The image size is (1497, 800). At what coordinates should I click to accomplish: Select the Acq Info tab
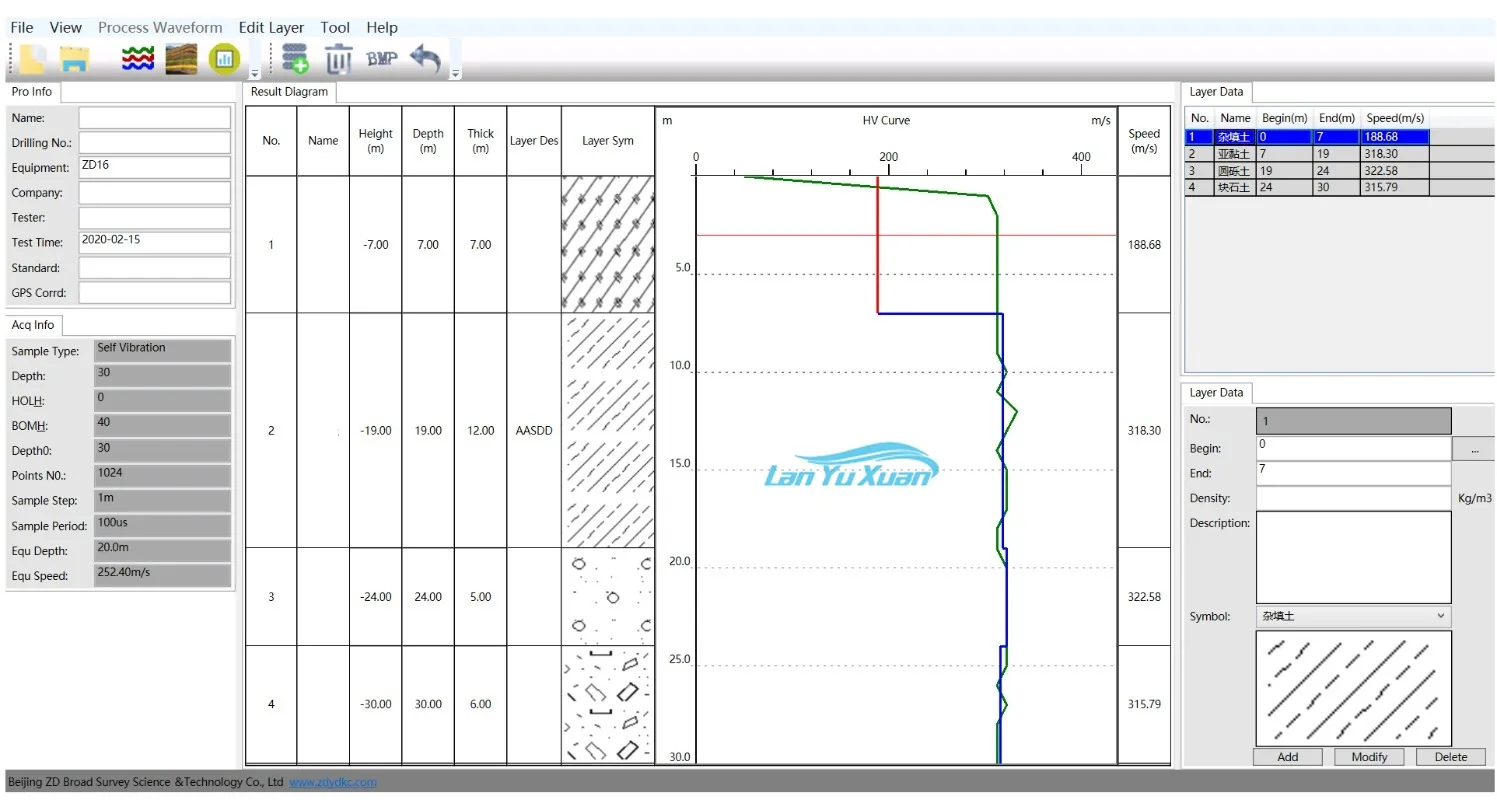[x=33, y=325]
